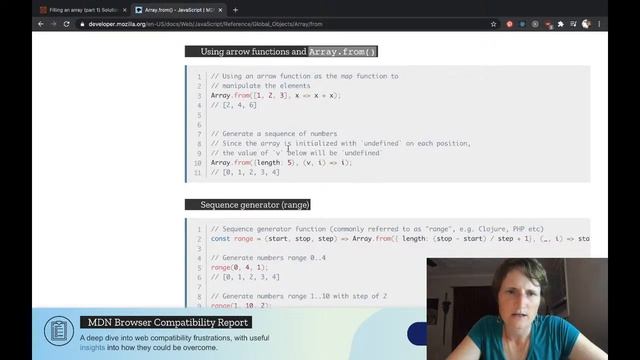Go forward to the next page
The height and width of the screenshot is (360, 640).
click(x=53, y=24)
